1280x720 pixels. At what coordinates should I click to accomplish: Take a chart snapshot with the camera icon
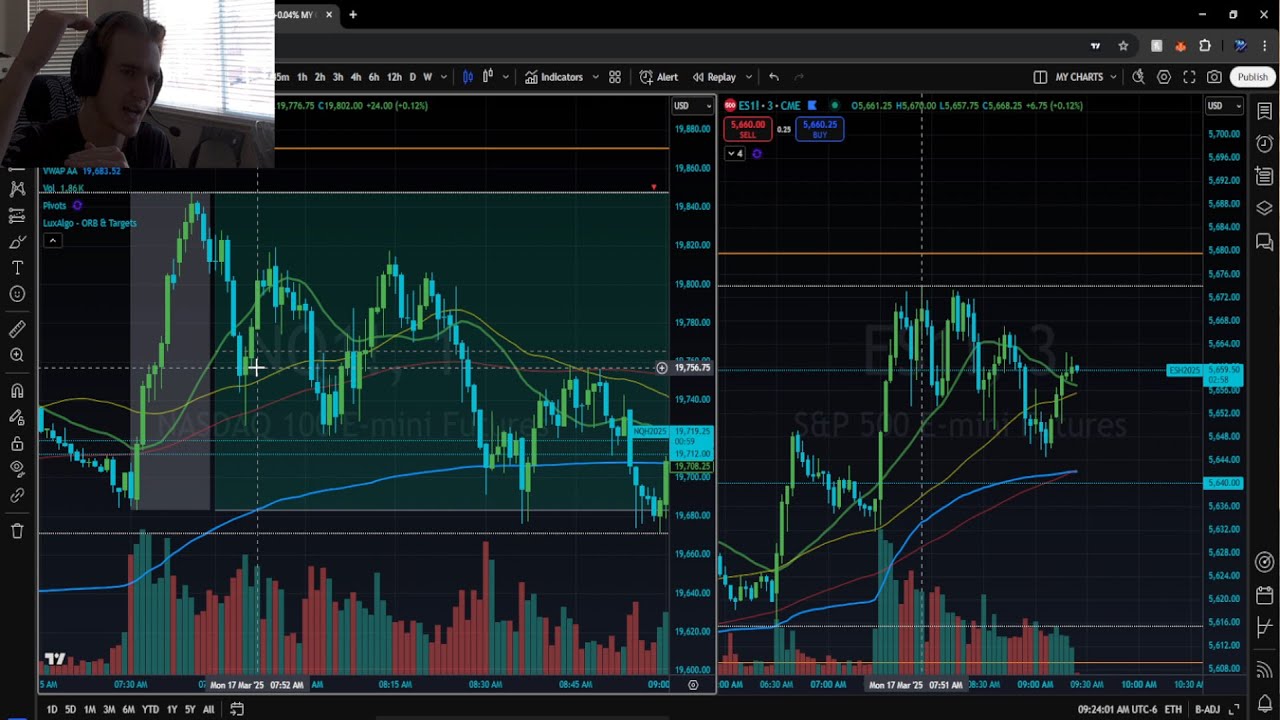tap(1214, 77)
